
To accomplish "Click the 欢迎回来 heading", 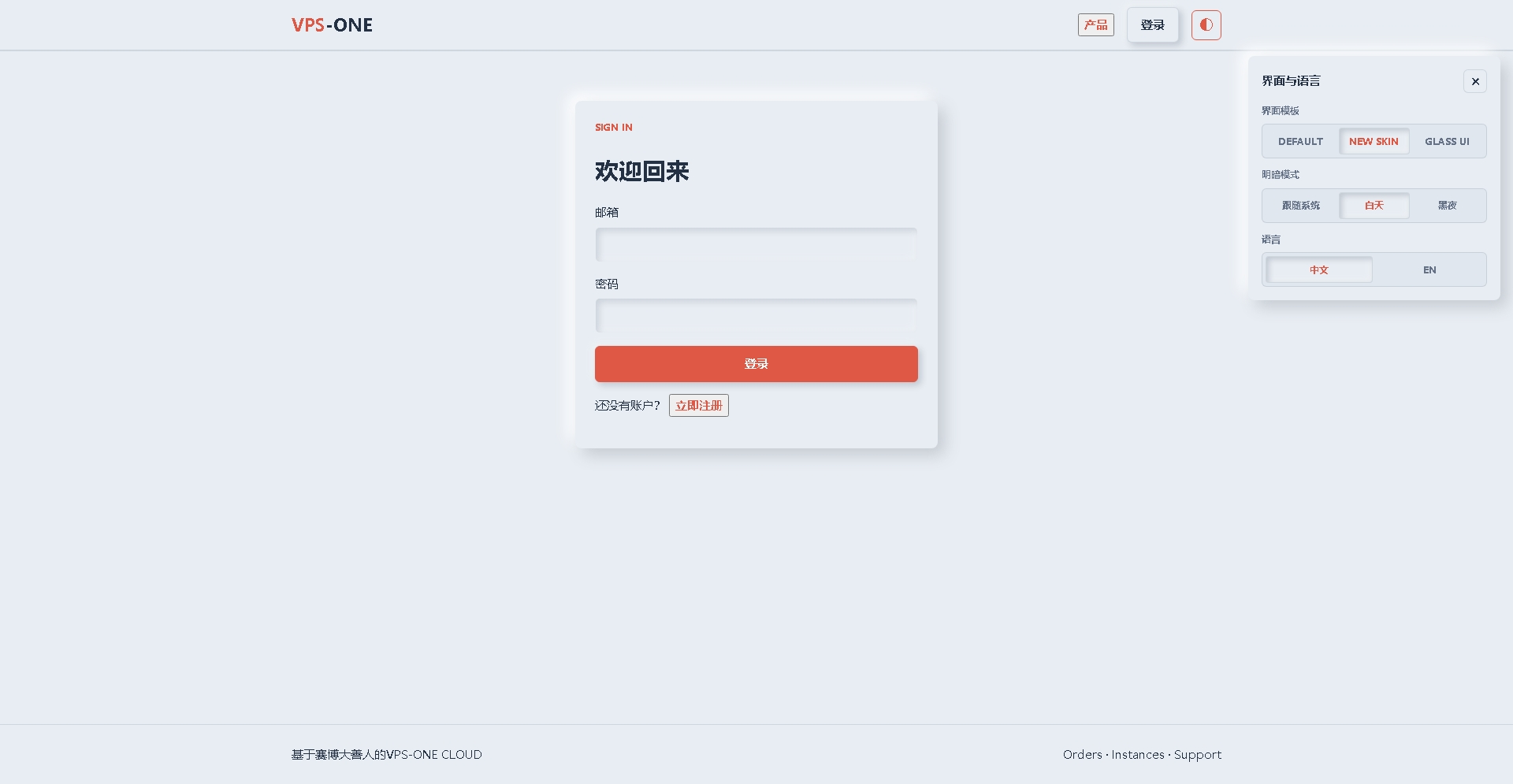I will click(641, 171).
